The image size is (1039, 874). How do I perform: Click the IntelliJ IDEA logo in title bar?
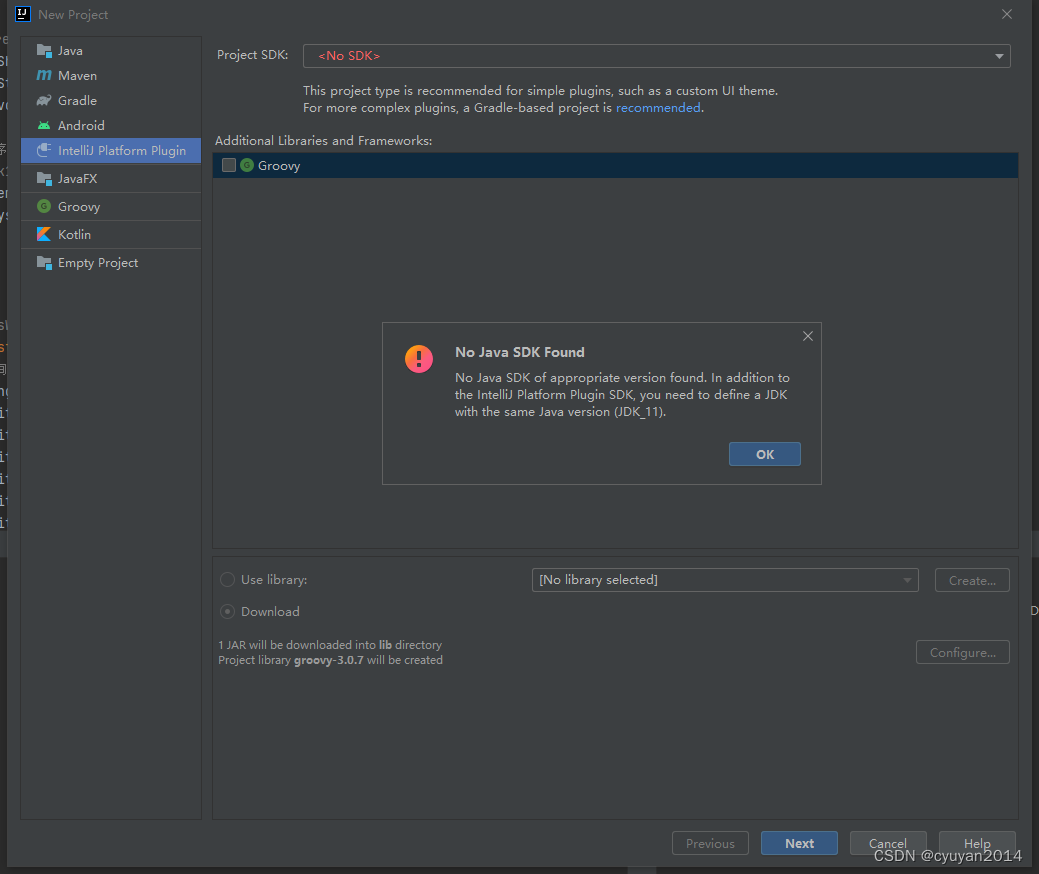[23, 14]
